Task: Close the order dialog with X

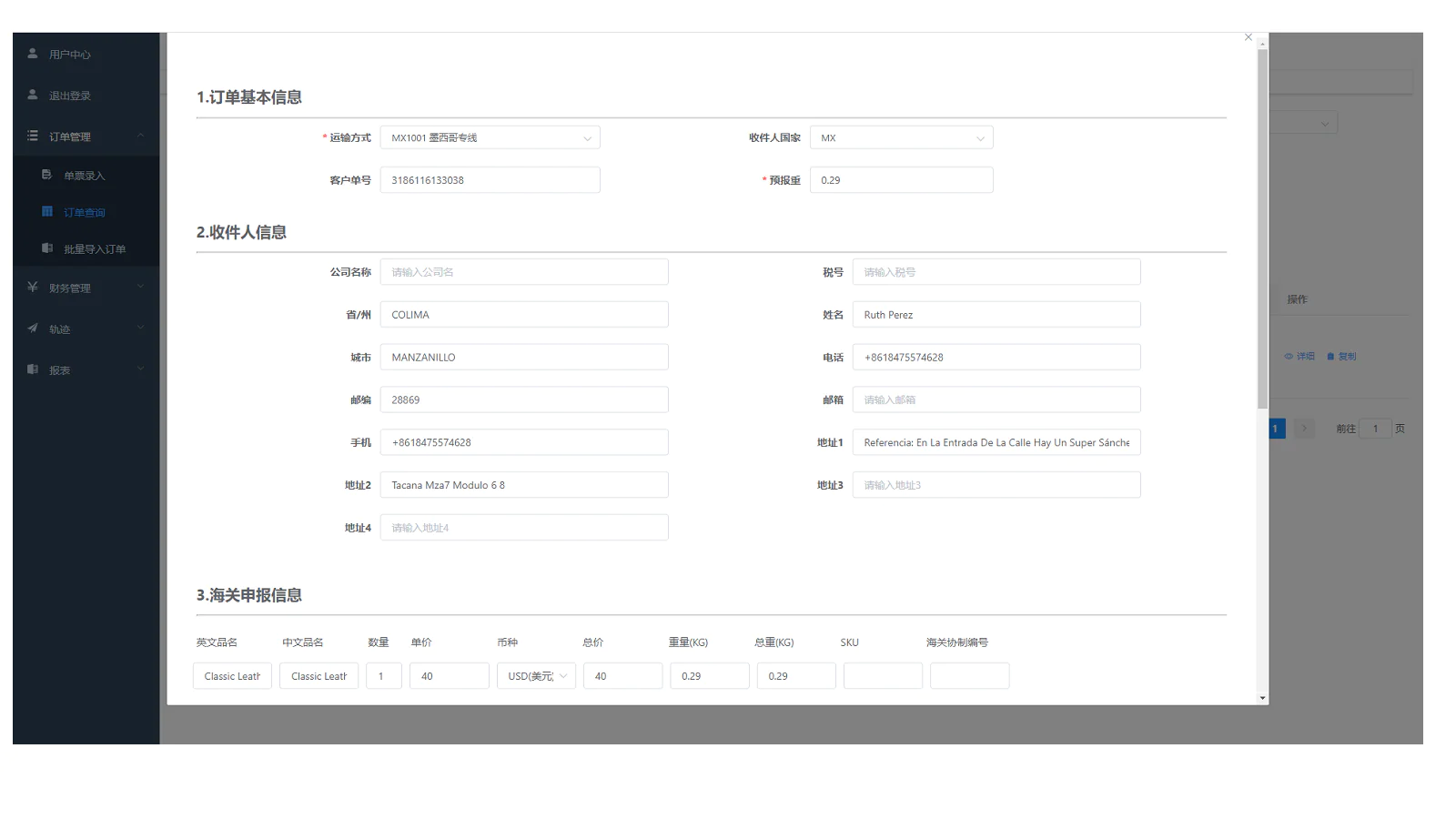Action: (x=1249, y=37)
